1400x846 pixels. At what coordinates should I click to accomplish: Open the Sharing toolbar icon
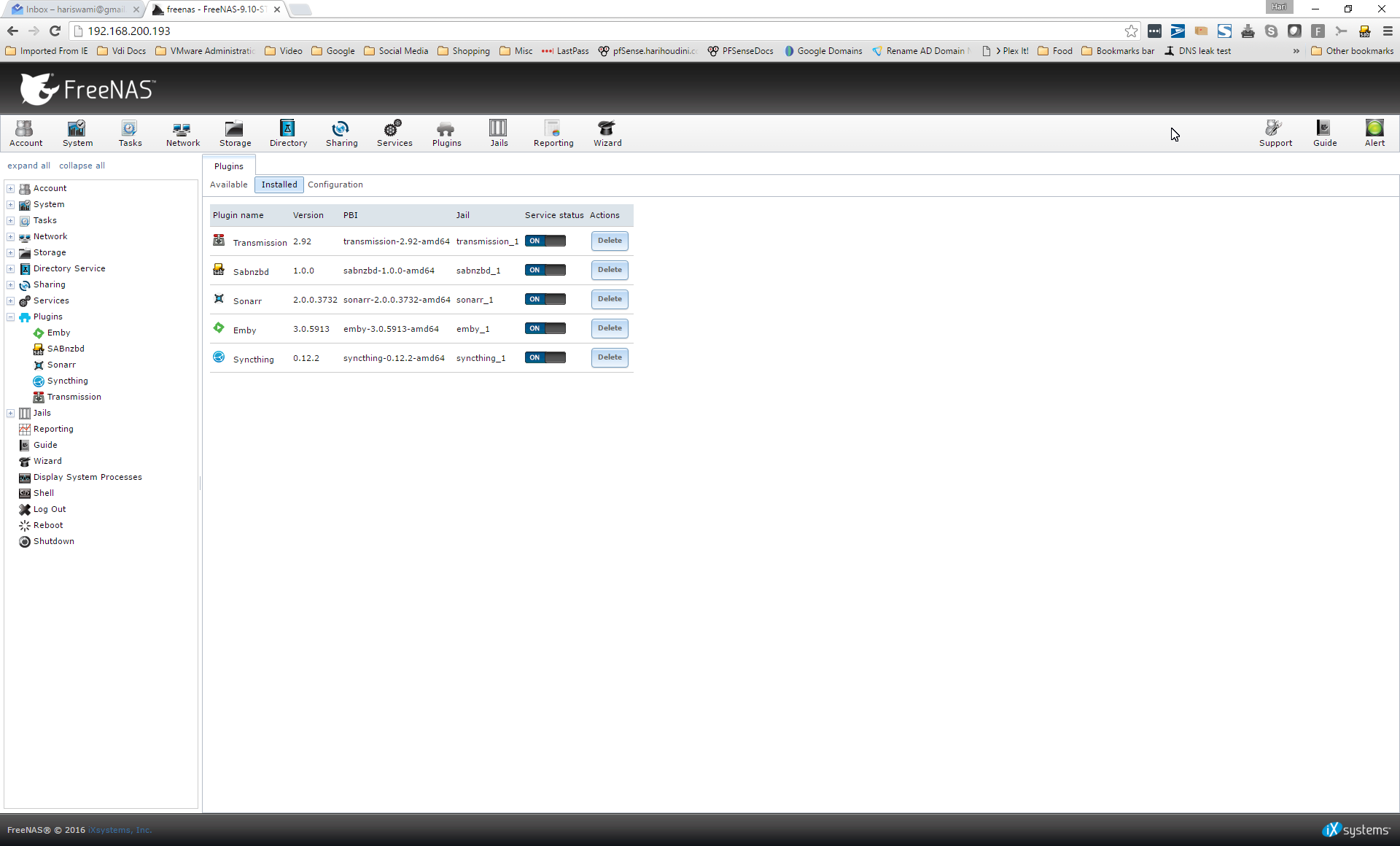pyautogui.click(x=341, y=133)
